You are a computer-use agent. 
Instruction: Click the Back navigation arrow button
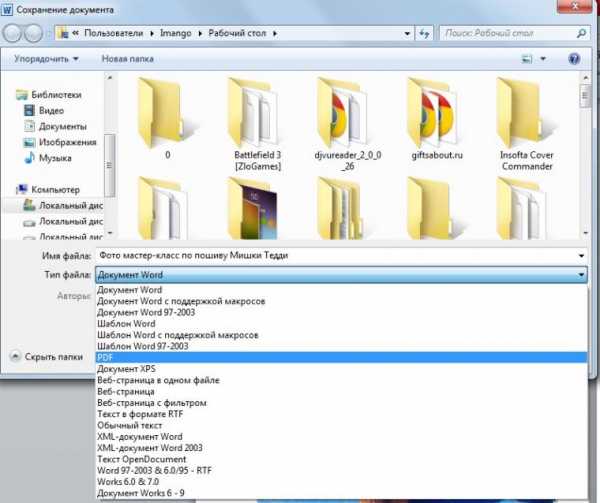coord(11,33)
